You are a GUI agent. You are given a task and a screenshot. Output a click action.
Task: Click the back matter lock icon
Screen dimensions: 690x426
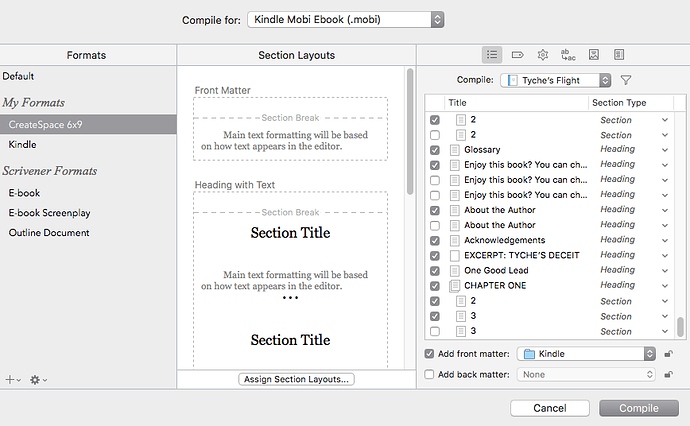(x=668, y=375)
